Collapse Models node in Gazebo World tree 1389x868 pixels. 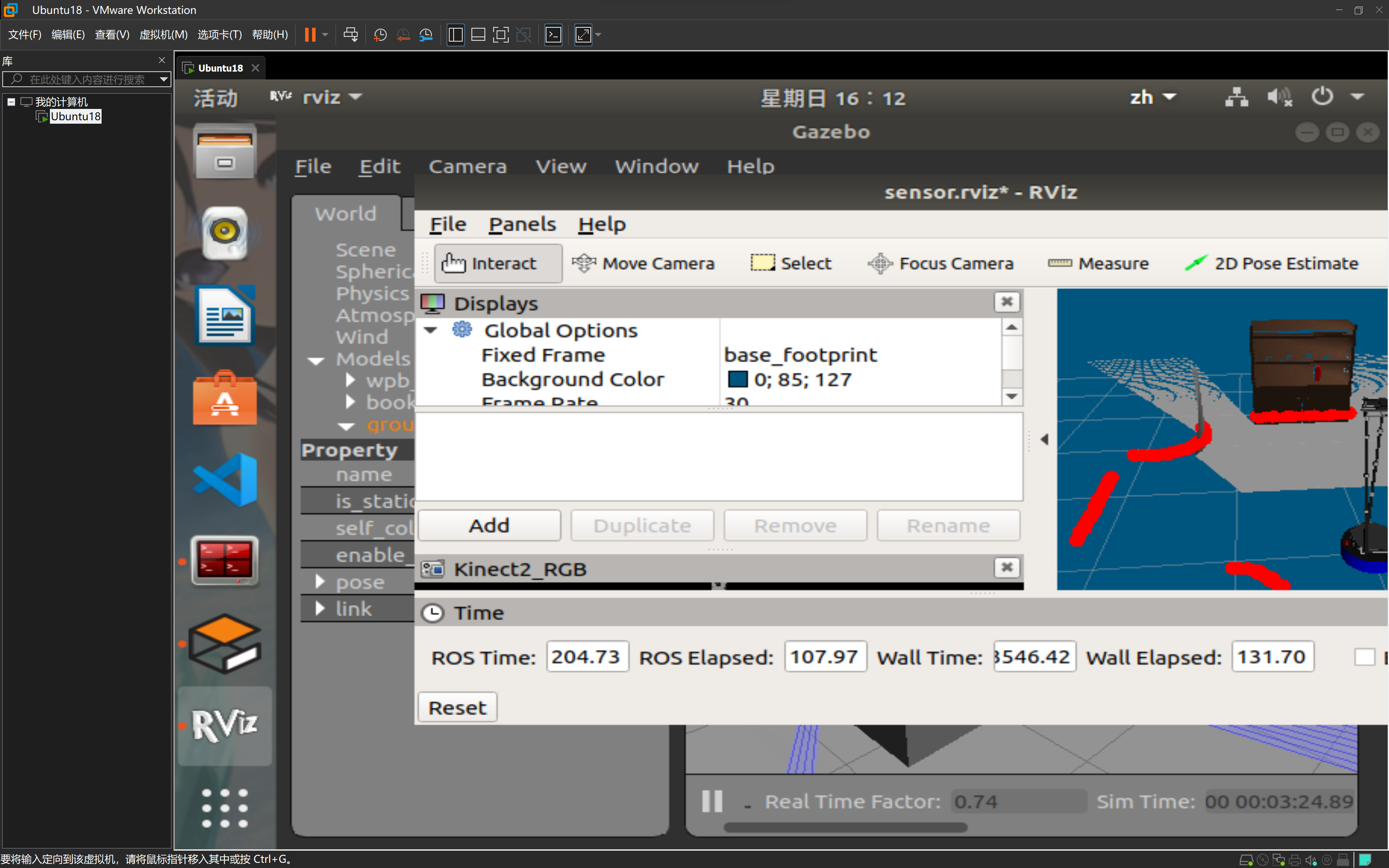click(x=316, y=361)
